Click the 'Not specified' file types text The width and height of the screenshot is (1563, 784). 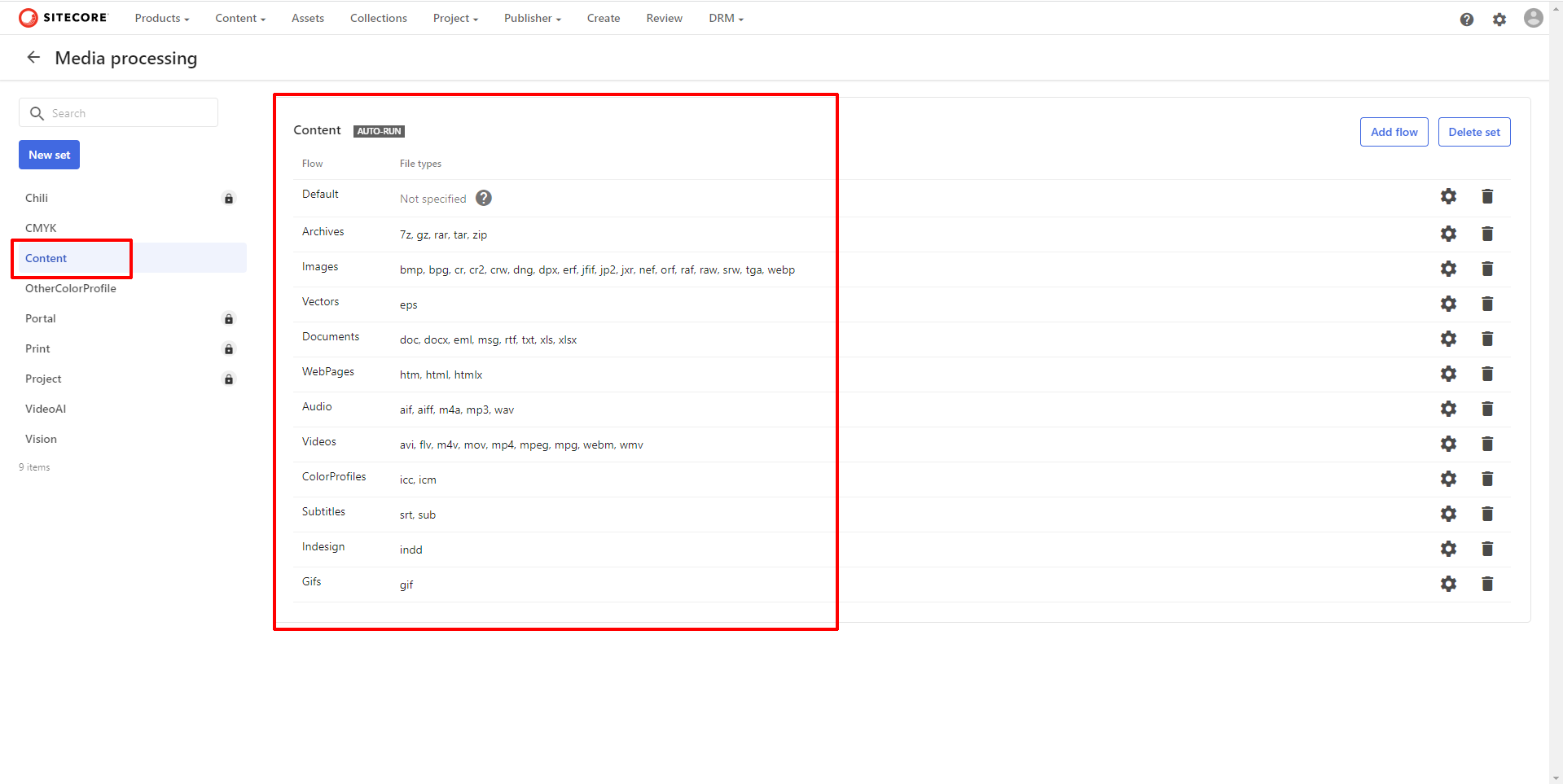[x=432, y=199]
